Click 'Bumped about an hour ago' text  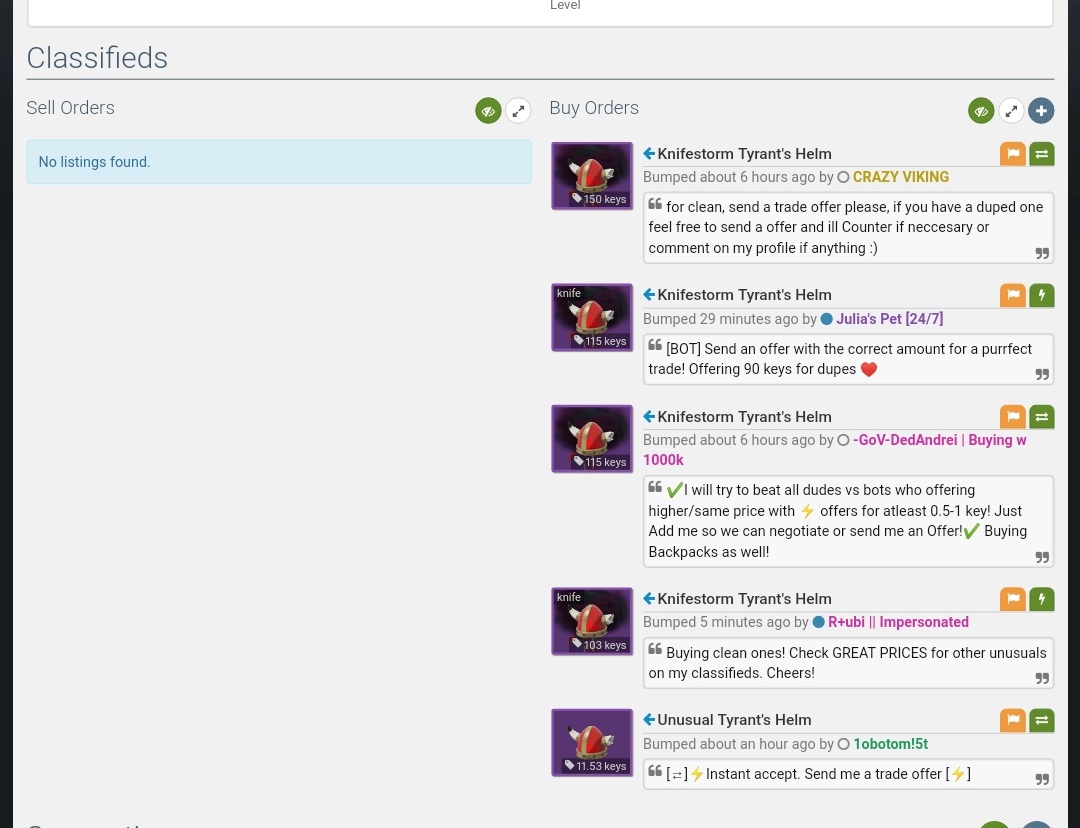[729, 744]
